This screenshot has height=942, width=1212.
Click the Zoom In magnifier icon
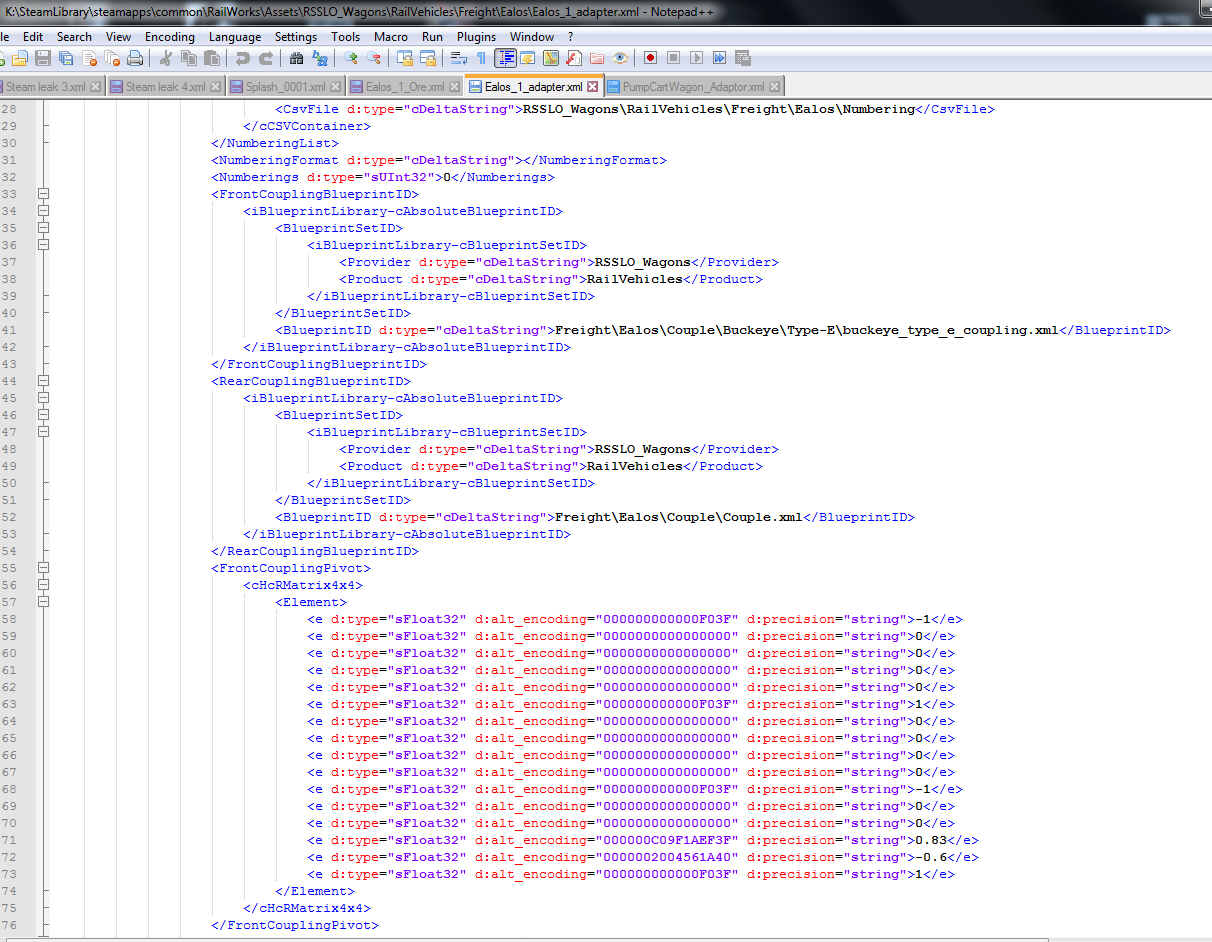(x=351, y=59)
